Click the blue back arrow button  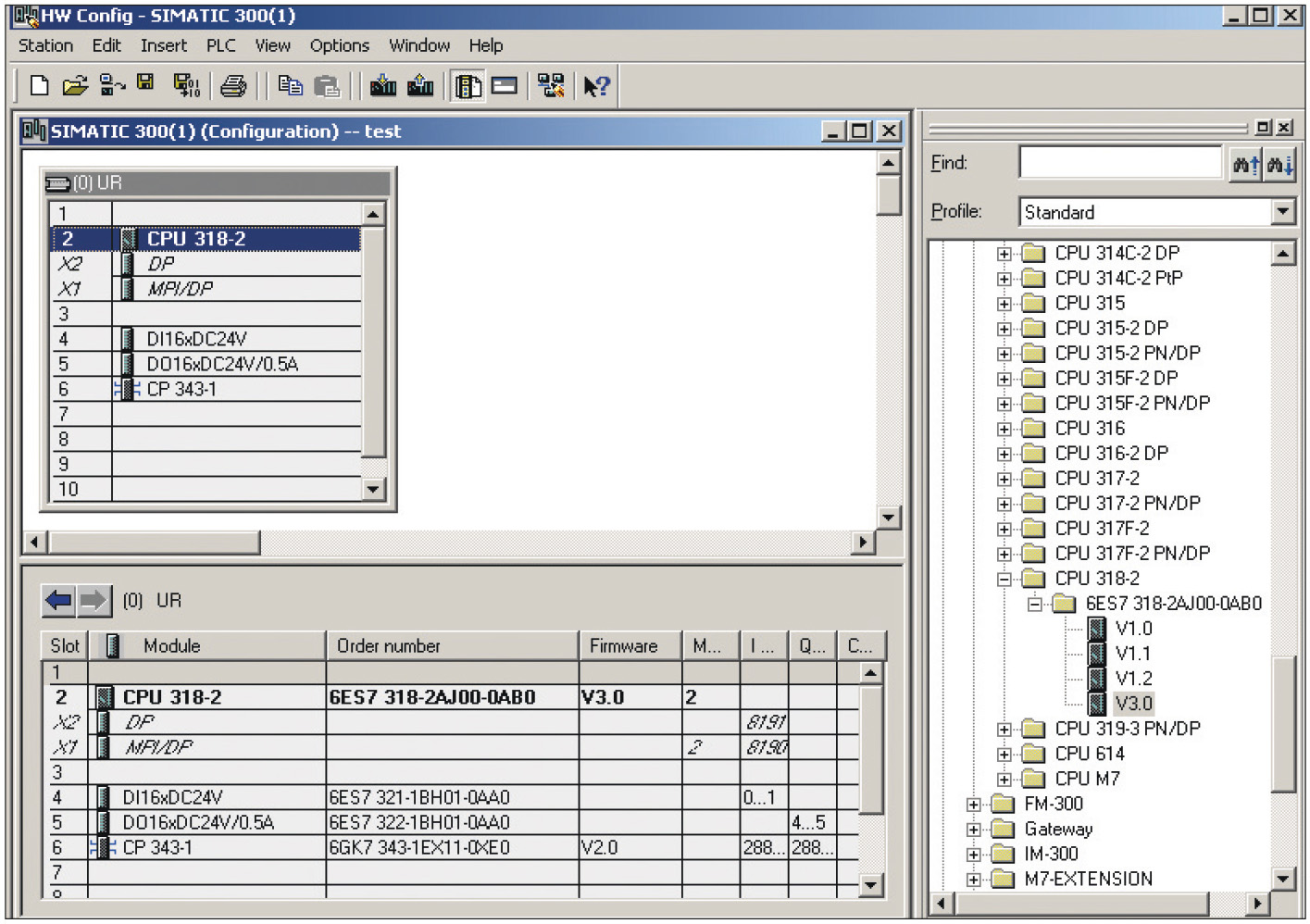tap(58, 601)
